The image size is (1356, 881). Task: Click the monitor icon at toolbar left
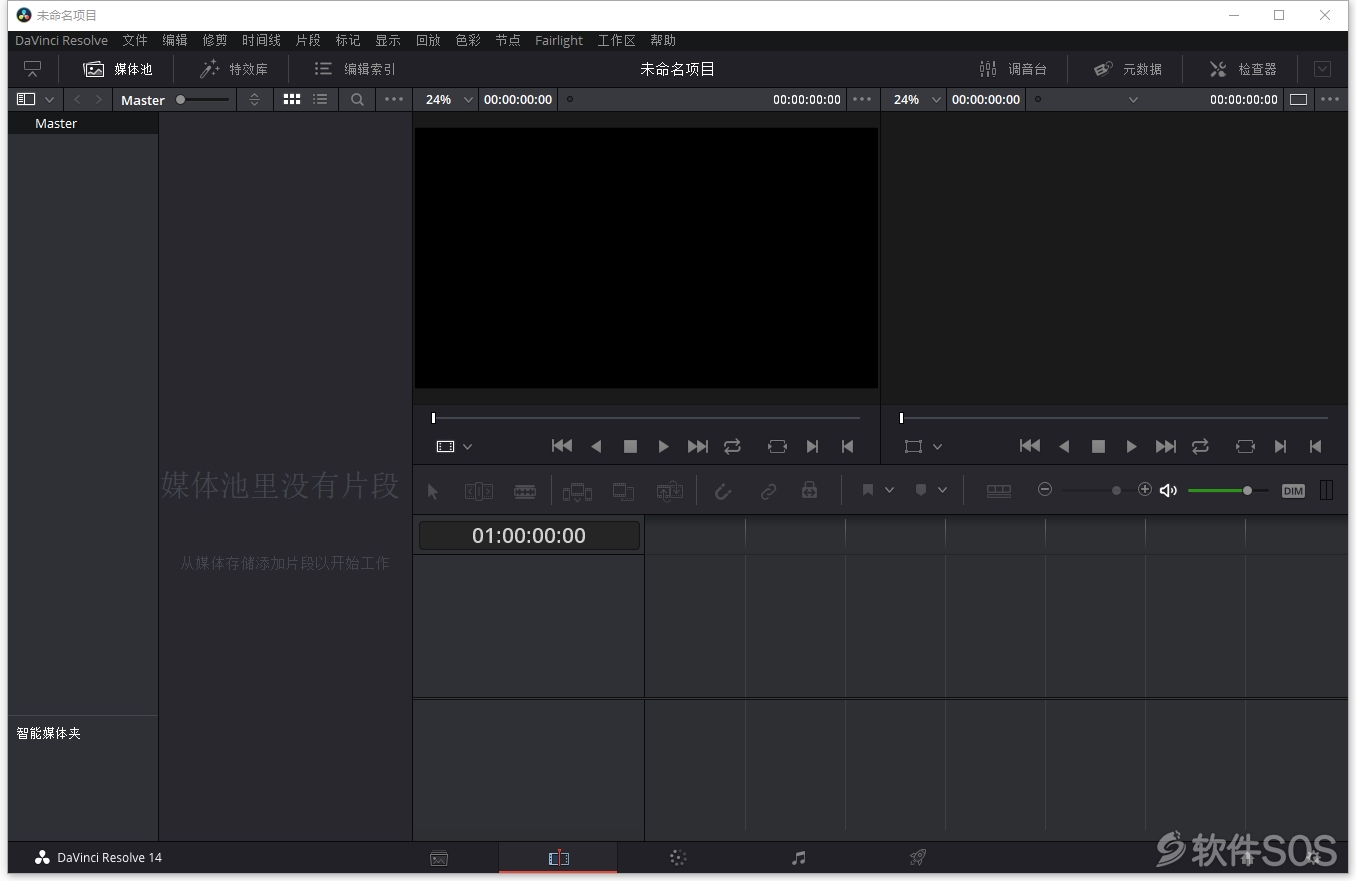point(33,69)
